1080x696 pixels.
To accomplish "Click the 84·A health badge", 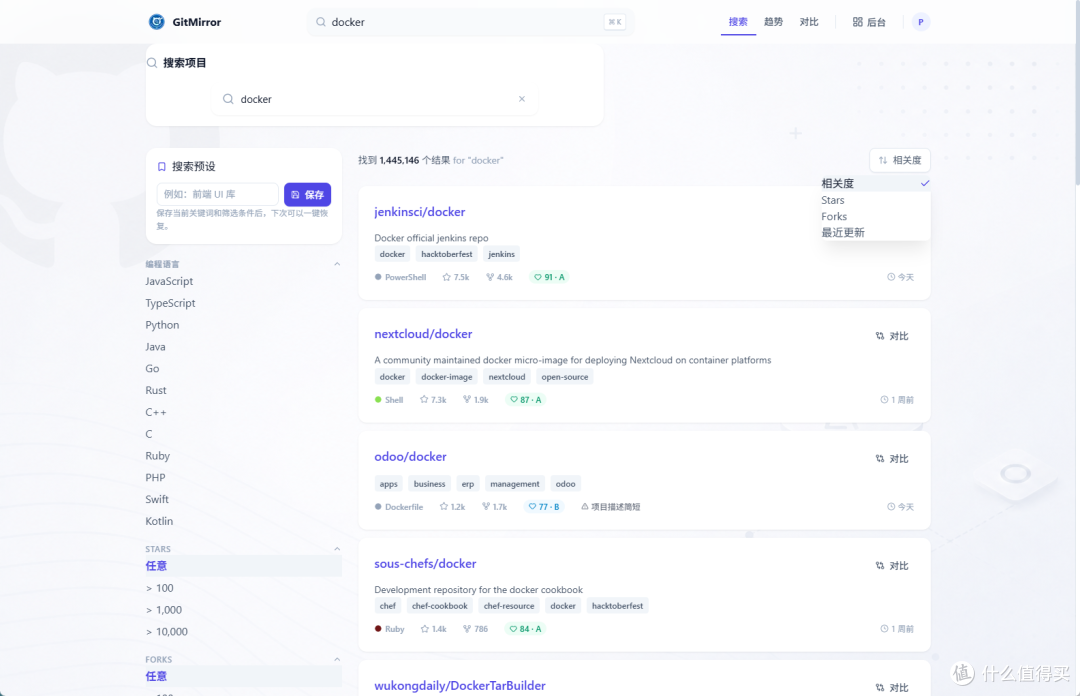I will point(525,629).
